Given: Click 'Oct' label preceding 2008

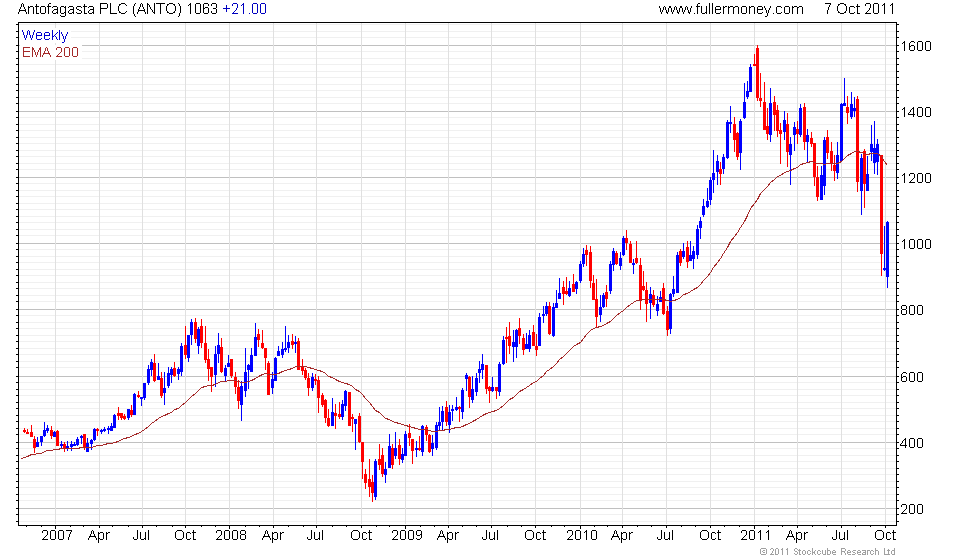Looking at the screenshot, I should [185, 536].
